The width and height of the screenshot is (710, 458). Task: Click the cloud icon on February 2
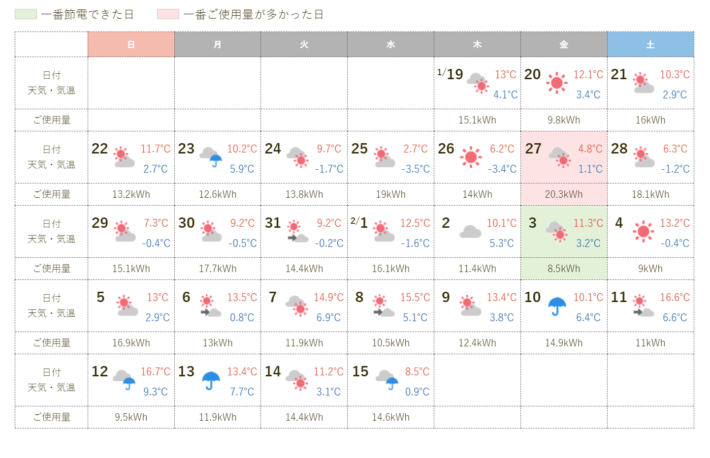(470, 232)
